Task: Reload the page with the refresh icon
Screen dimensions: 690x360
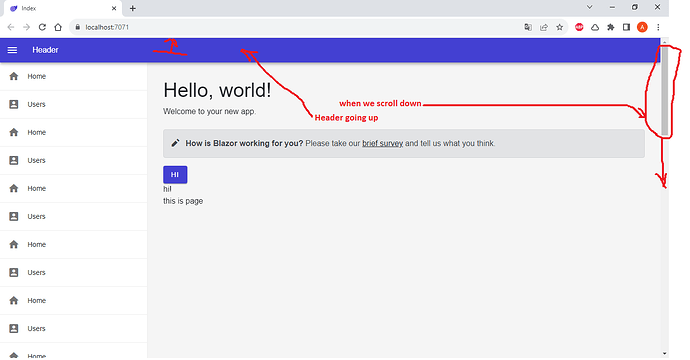Action: pos(42,27)
